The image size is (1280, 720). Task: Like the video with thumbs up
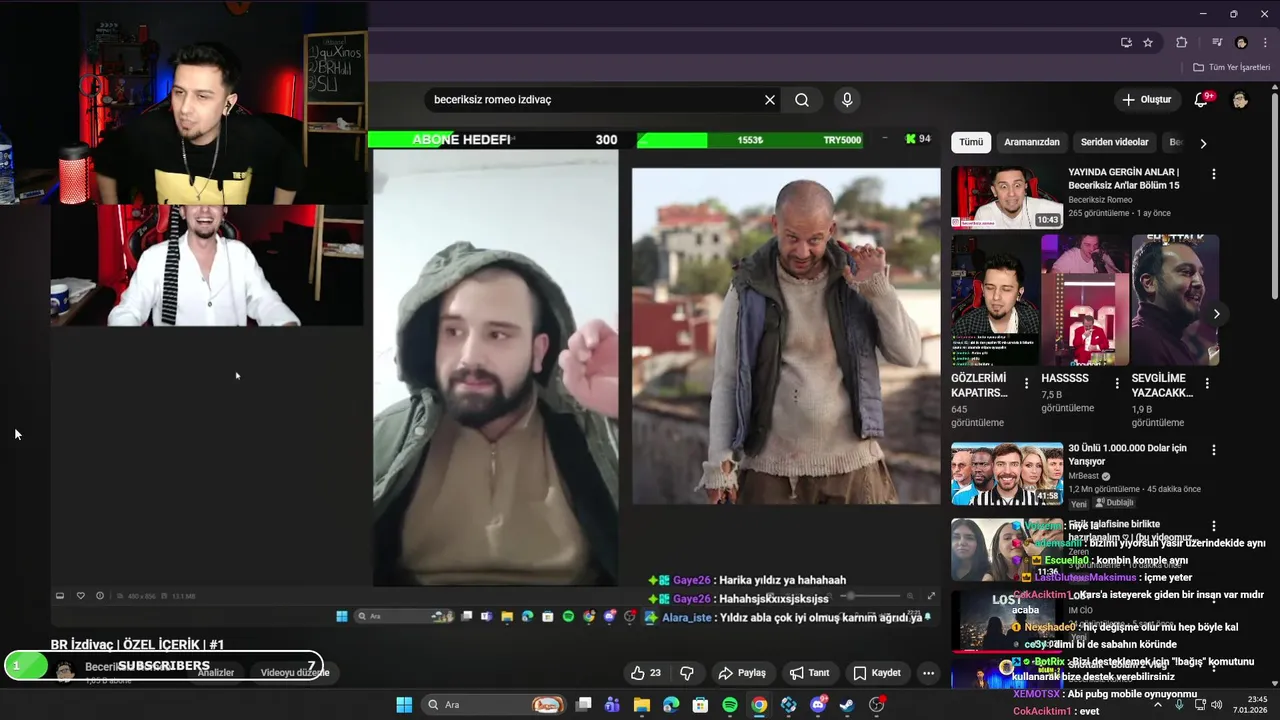pyautogui.click(x=646, y=673)
